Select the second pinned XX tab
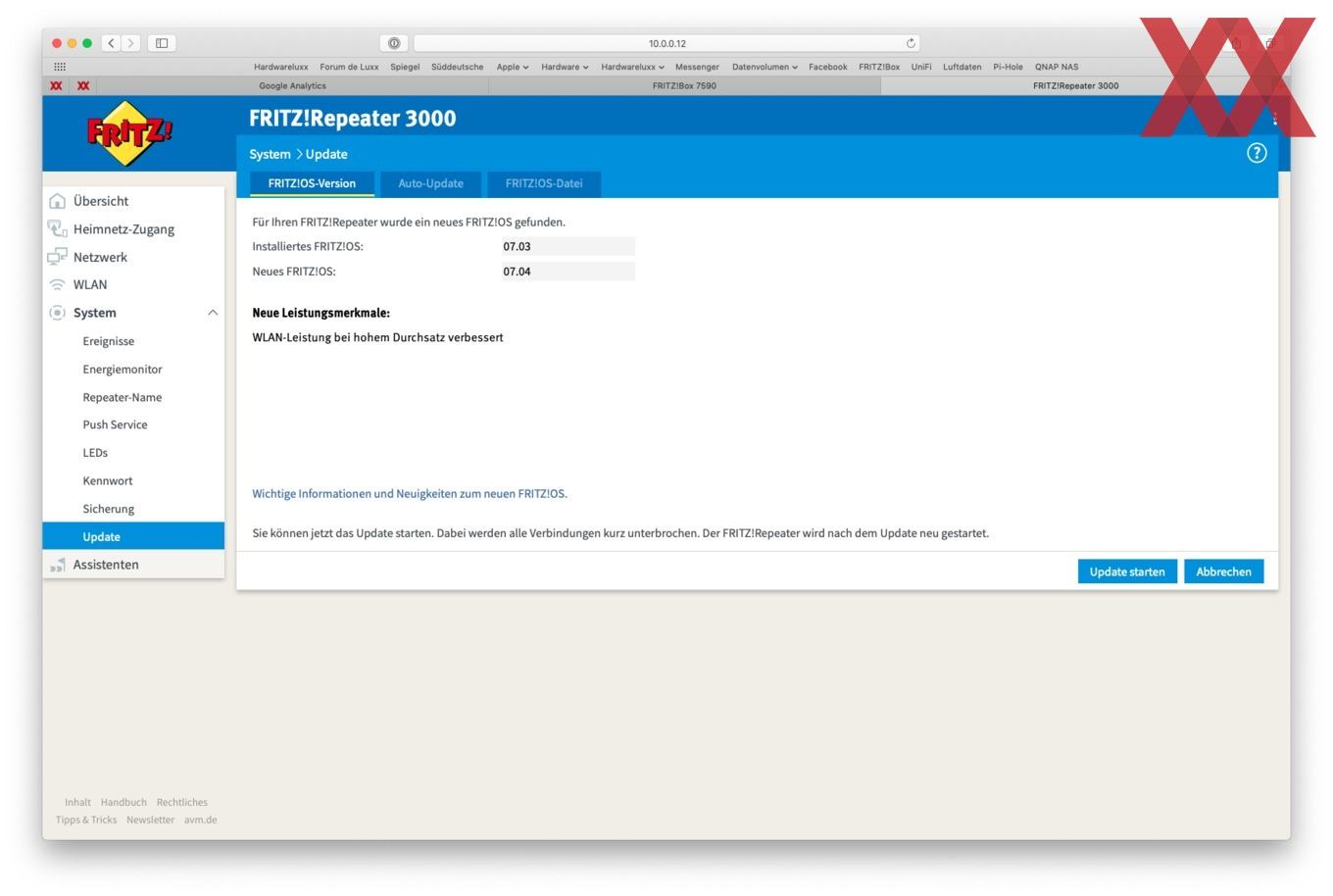The image size is (1333, 896). [83, 85]
